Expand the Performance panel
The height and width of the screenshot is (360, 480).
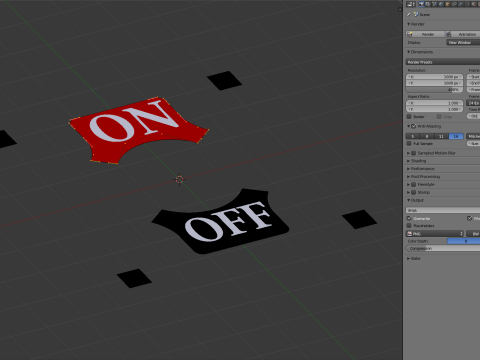point(409,169)
